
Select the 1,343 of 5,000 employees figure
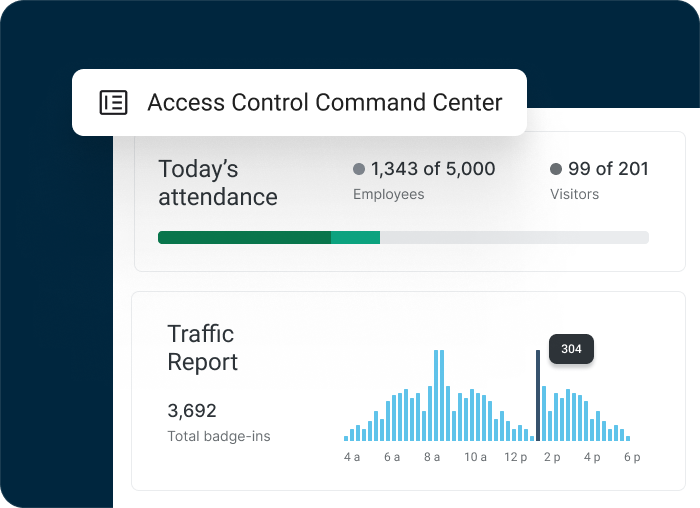tap(433, 169)
